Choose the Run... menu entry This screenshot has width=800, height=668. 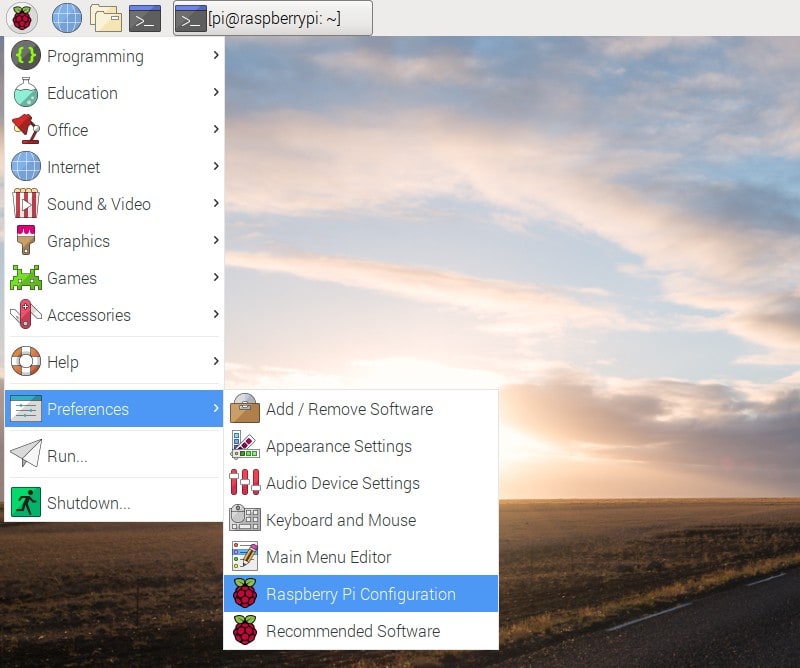tap(114, 455)
